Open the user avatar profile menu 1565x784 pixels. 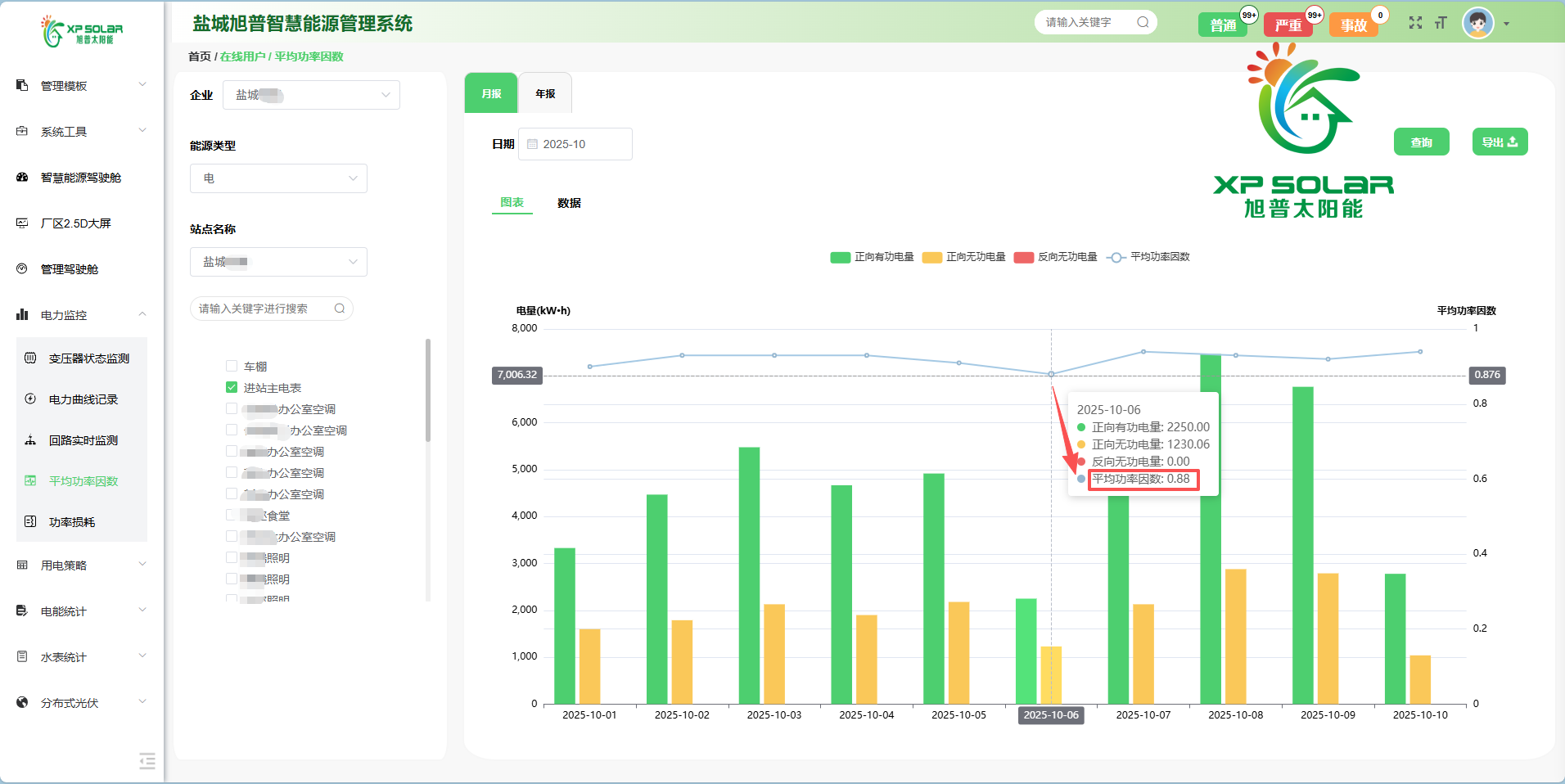pos(1478,24)
